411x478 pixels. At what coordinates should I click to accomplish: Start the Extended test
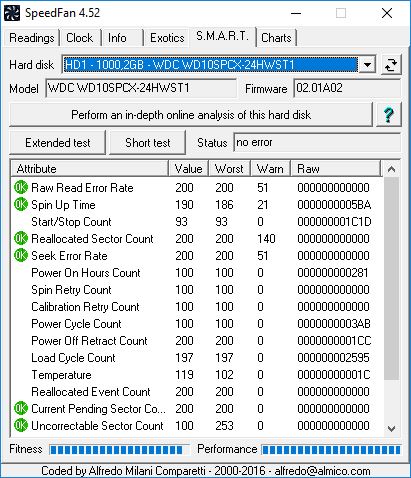point(58,143)
